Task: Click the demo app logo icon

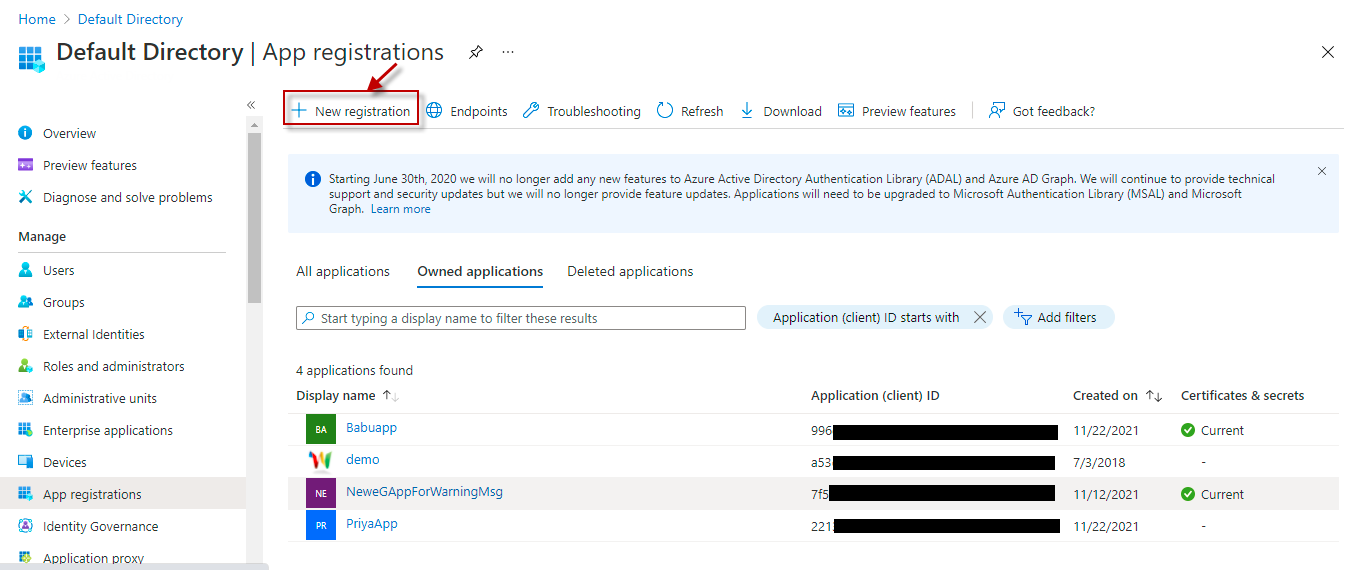Action: pyautogui.click(x=321, y=461)
